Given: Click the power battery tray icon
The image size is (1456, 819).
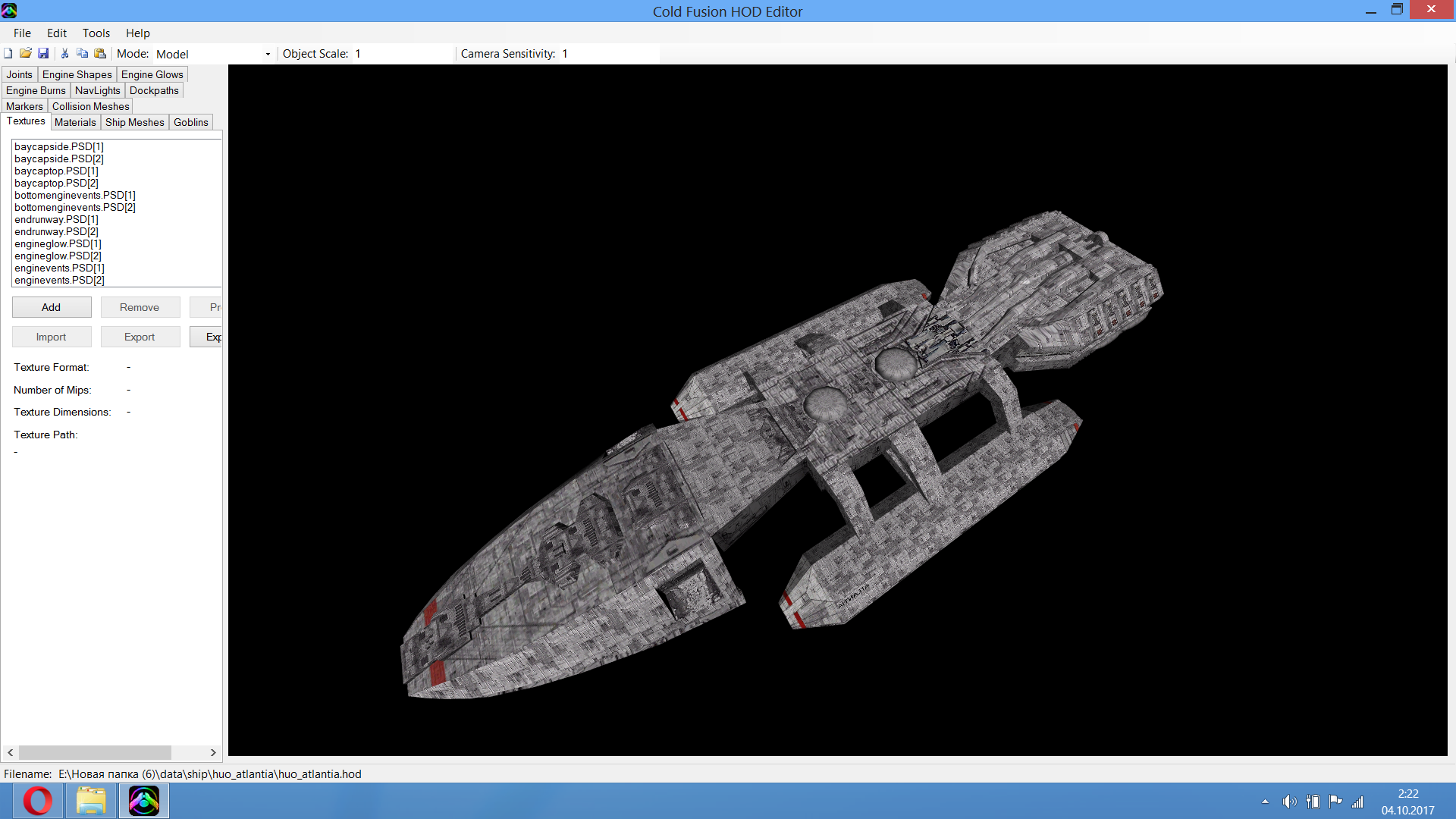Looking at the screenshot, I should (1313, 802).
